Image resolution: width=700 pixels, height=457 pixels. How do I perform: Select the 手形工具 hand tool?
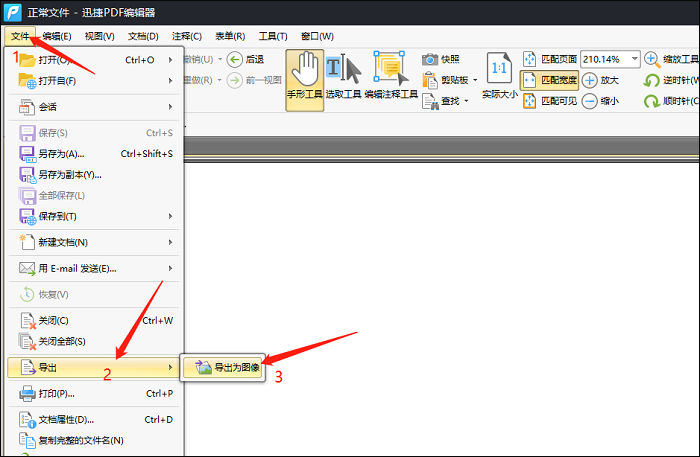pyautogui.click(x=304, y=80)
